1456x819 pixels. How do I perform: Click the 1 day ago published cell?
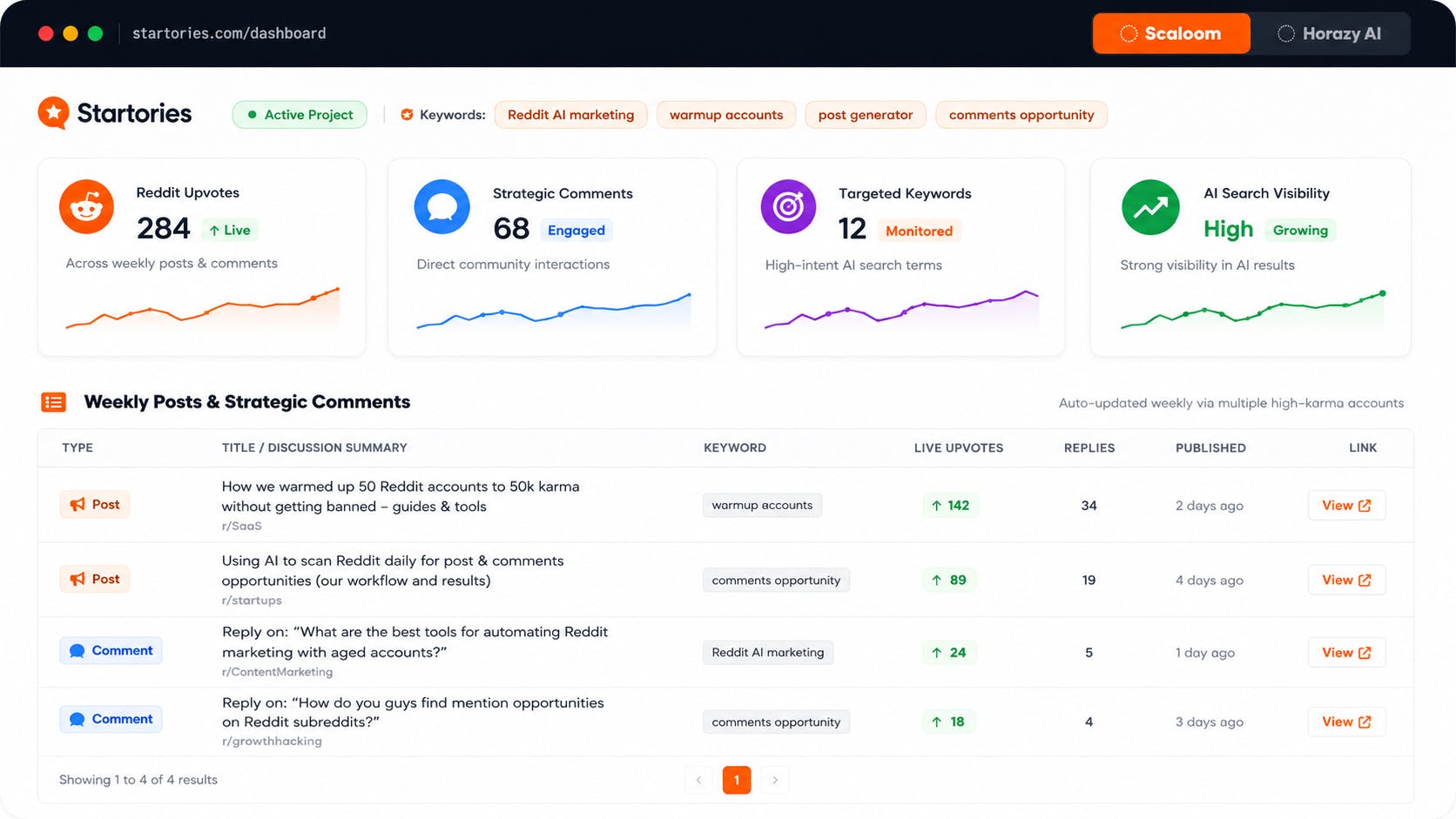pyautogui.click(x=1205, y=653)
